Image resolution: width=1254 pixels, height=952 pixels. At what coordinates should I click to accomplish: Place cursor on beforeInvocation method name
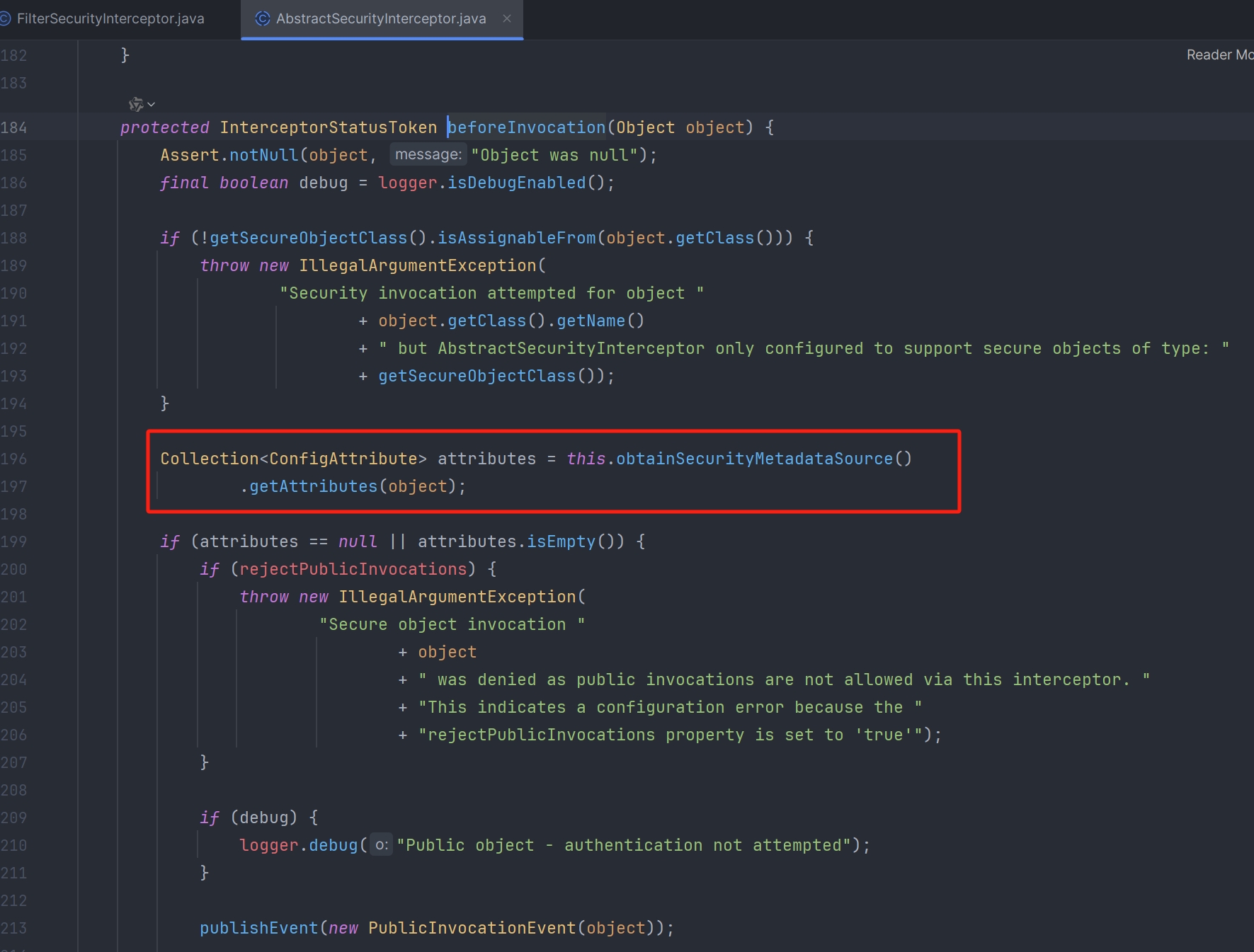pyautogui.click(x=527, y=128)
